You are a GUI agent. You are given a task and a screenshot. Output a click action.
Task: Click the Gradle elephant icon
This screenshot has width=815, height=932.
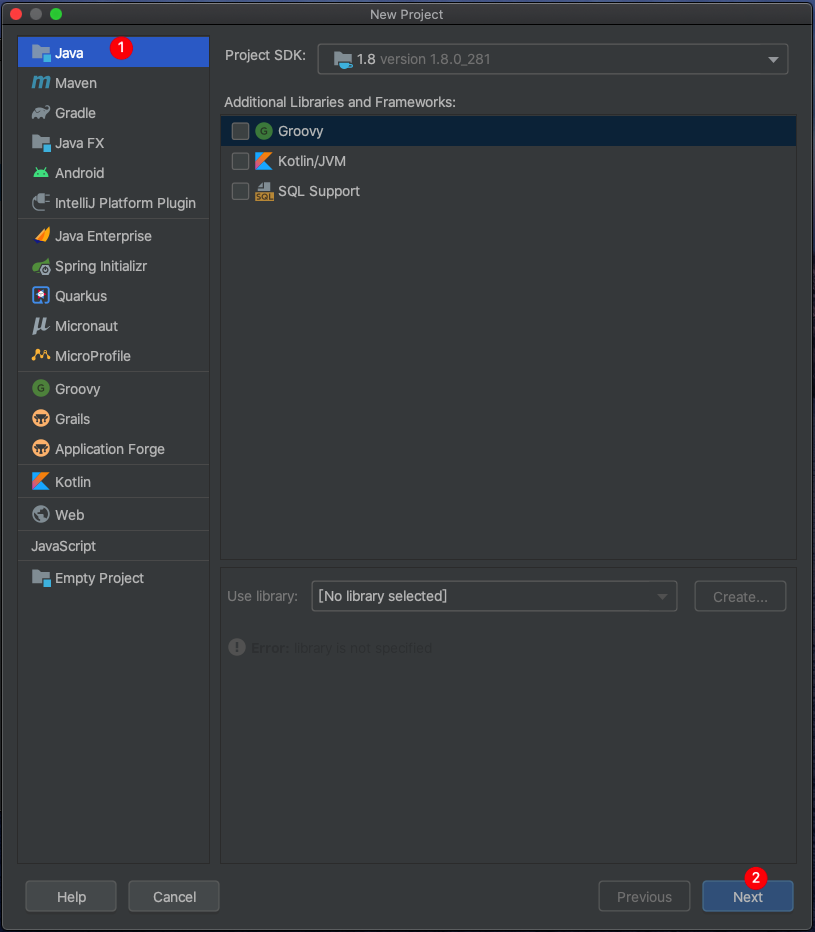click(41, 112)
